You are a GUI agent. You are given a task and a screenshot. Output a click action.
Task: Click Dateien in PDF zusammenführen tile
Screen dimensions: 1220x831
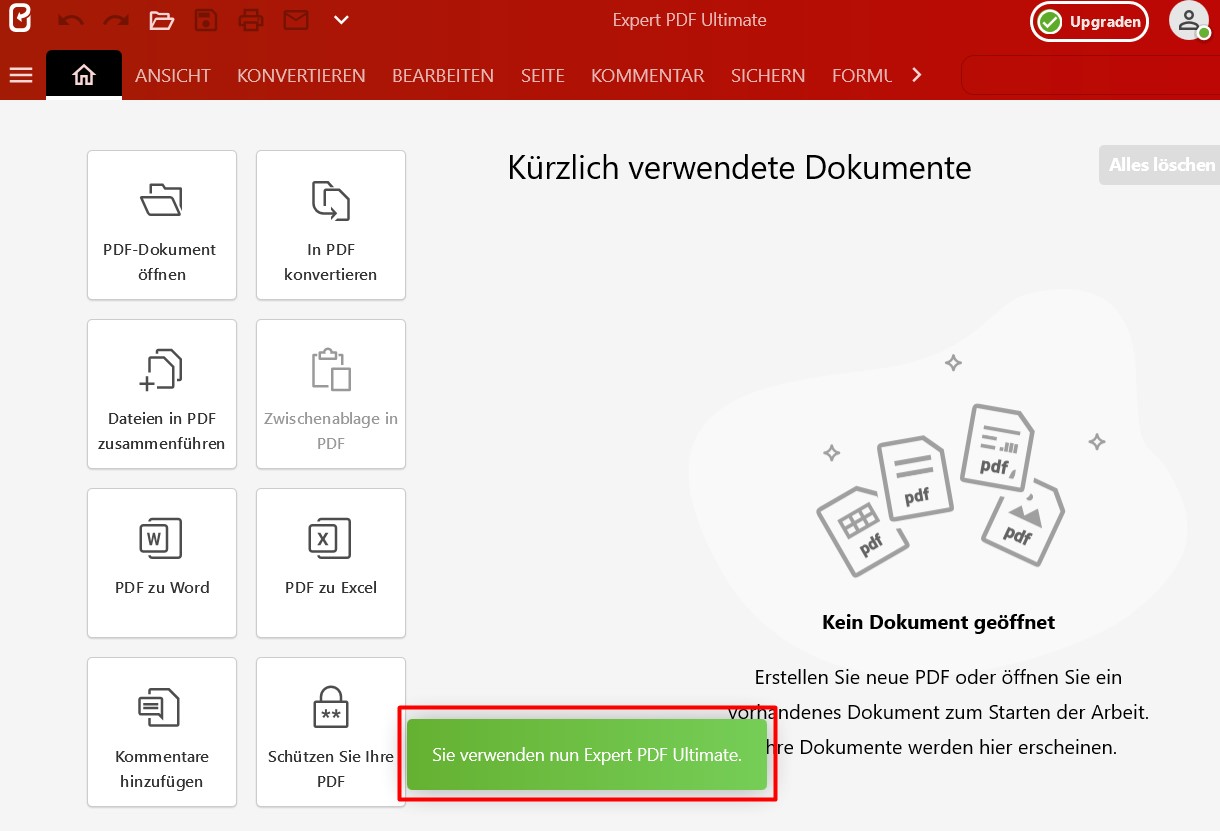coord(162,394)
